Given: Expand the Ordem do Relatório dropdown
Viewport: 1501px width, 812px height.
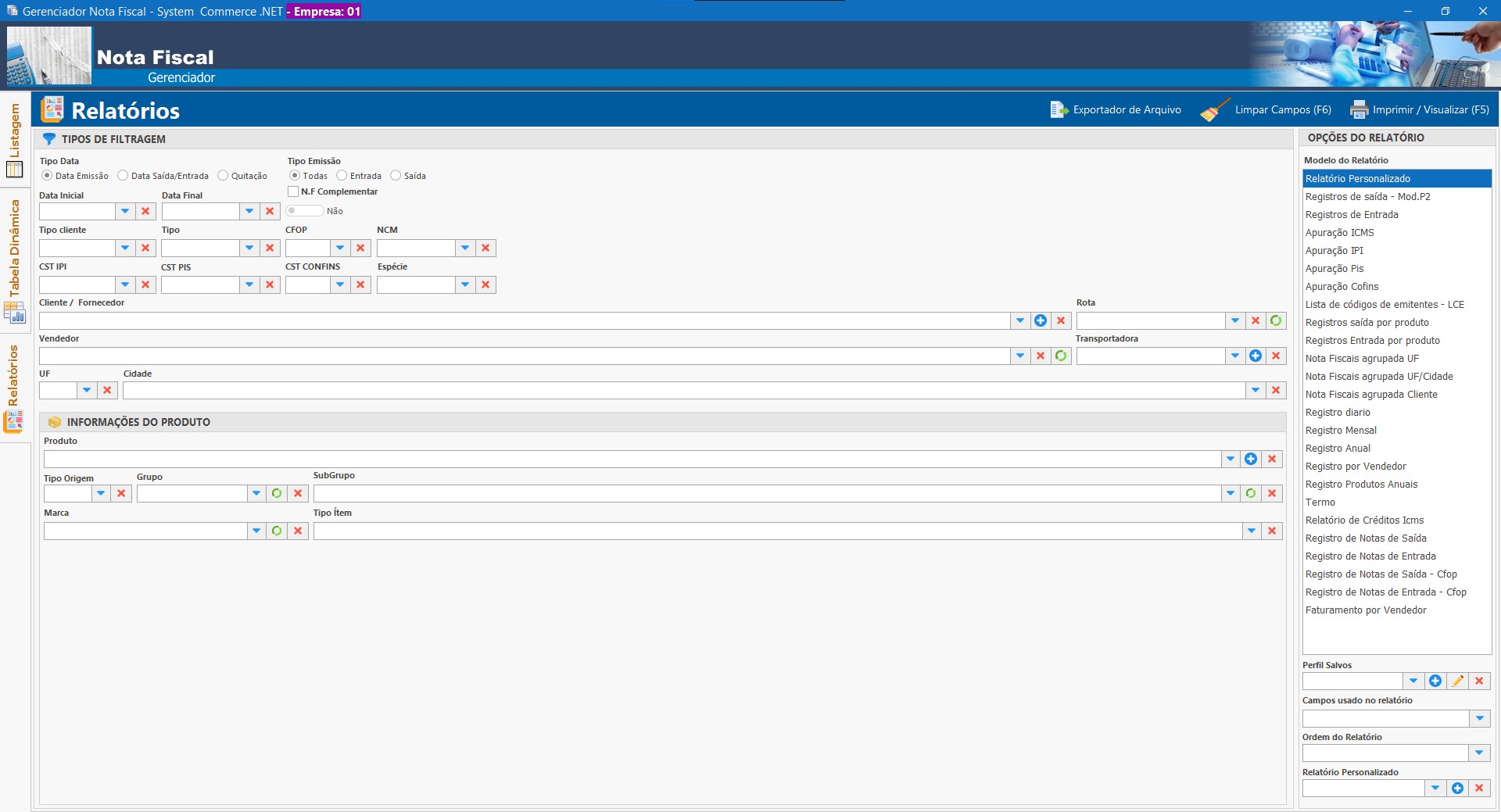Looking at the screenshot, I should point(1479,753).
